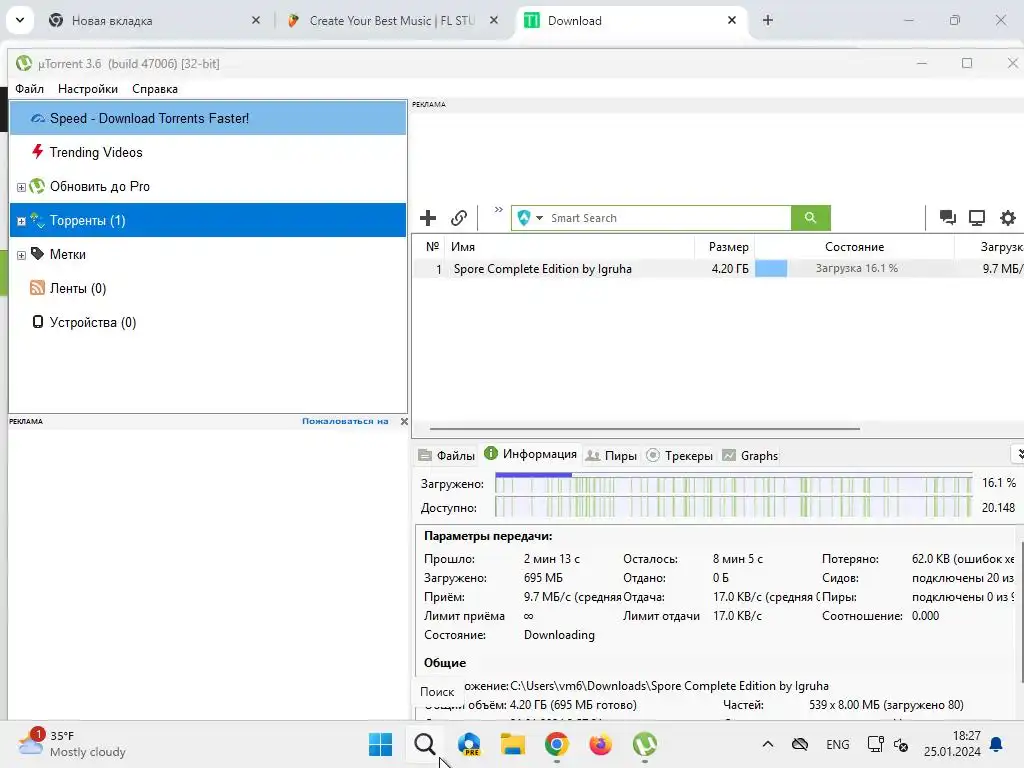Click the Add Torrent plus icon
The image size is (1024, 768).
coord(428,217)
